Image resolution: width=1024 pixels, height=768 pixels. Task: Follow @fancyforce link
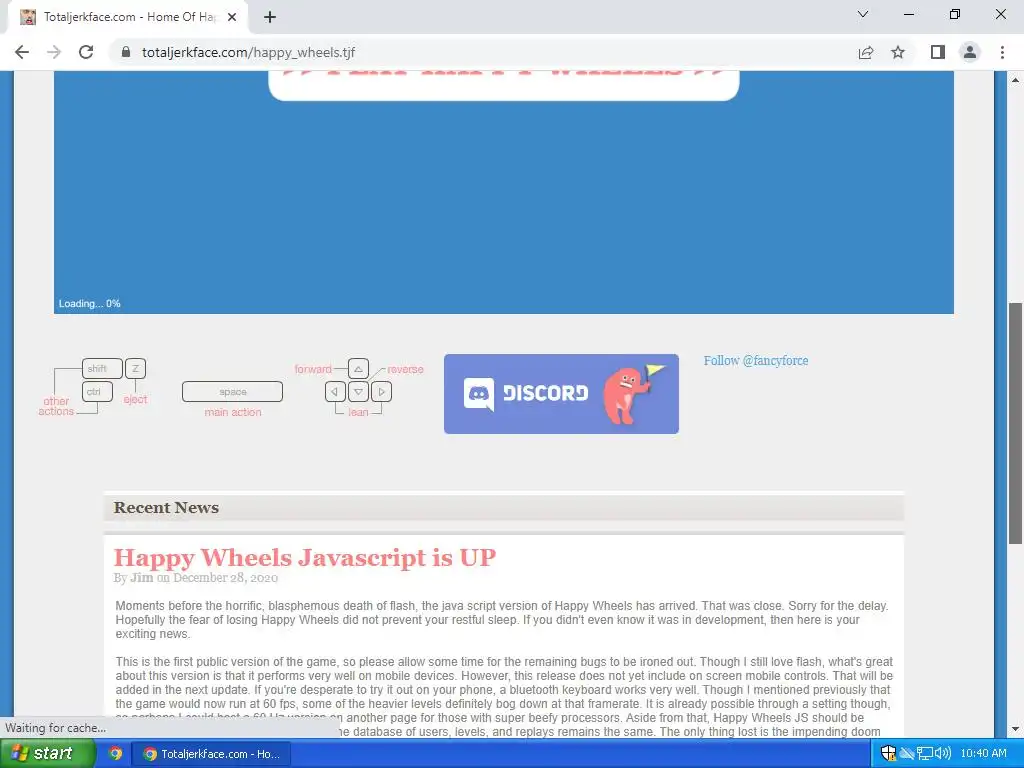click(756, 360)
